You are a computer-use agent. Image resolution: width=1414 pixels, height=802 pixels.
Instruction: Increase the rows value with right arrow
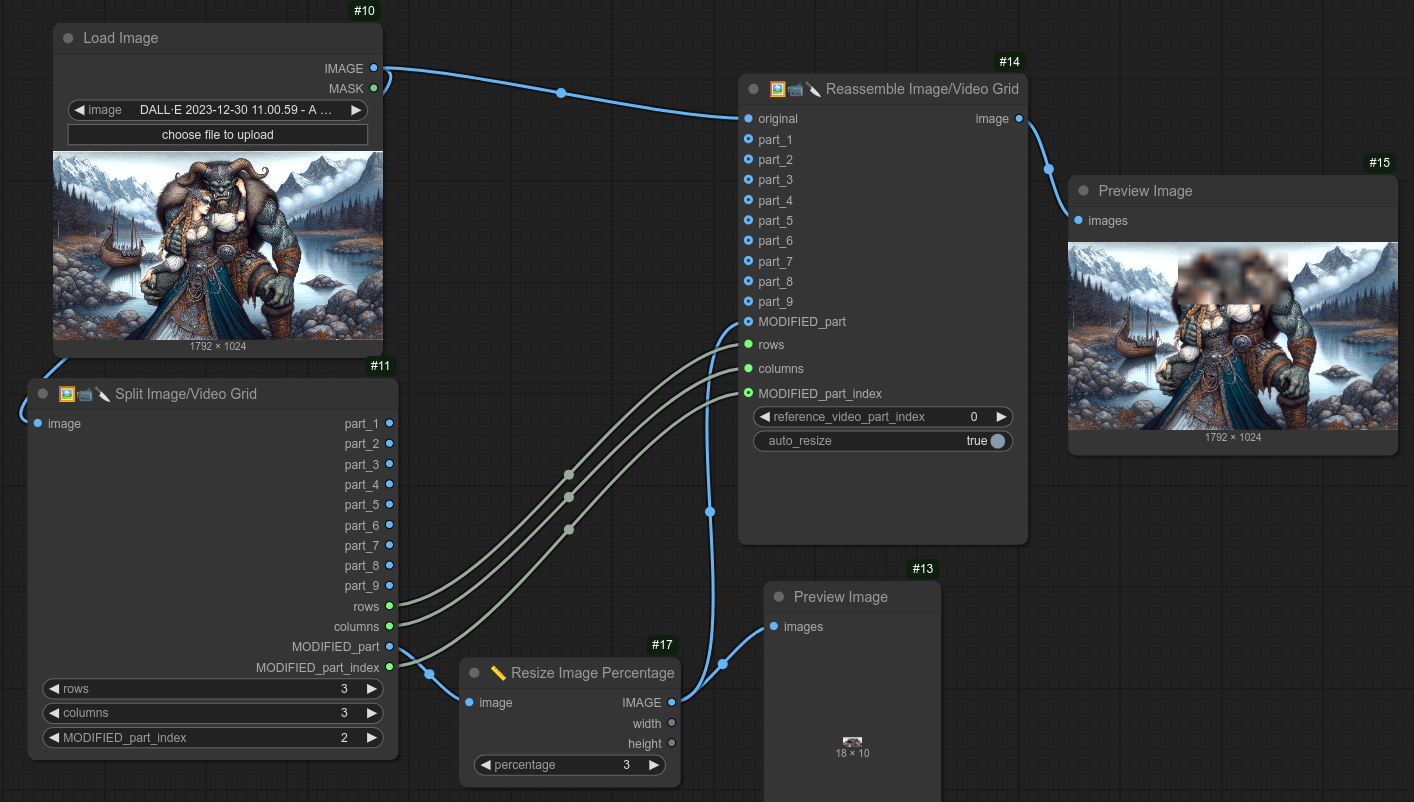371,689
